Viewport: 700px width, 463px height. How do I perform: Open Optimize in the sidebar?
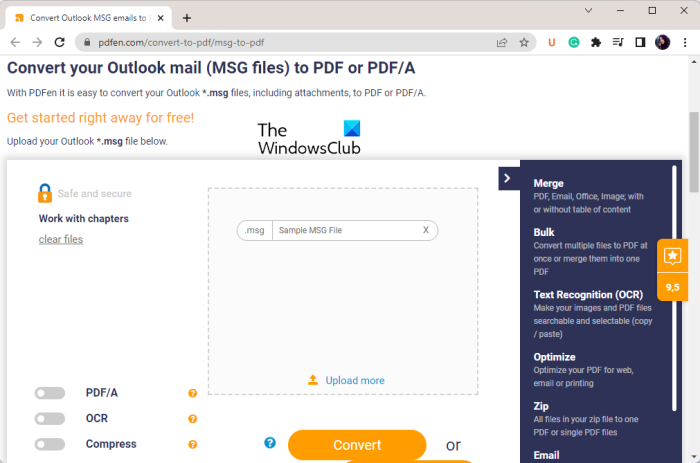tap(554, 357)
